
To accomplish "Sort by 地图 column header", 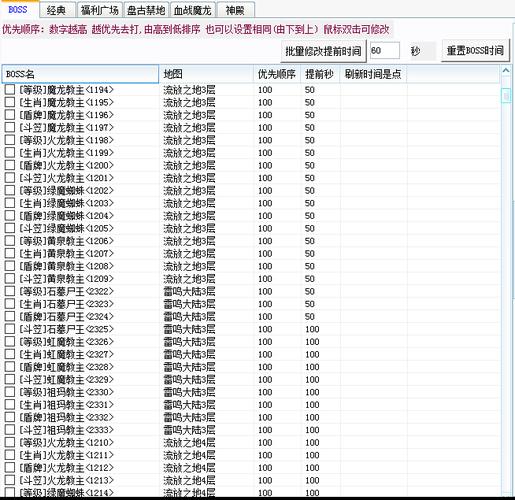I will click(x=206, y=74).
